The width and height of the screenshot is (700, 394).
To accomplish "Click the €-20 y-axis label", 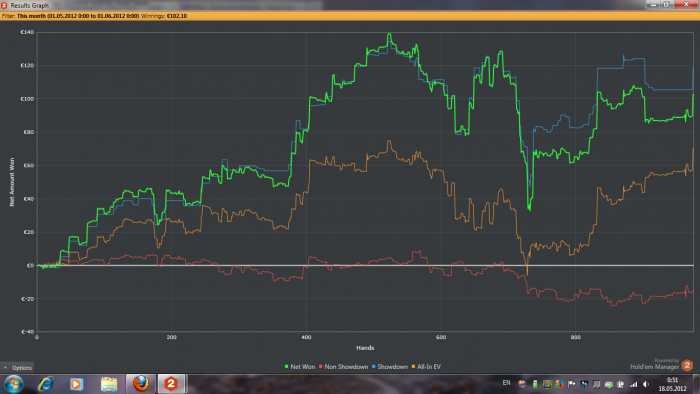I will pyautogui.click(x=28, y=299).
